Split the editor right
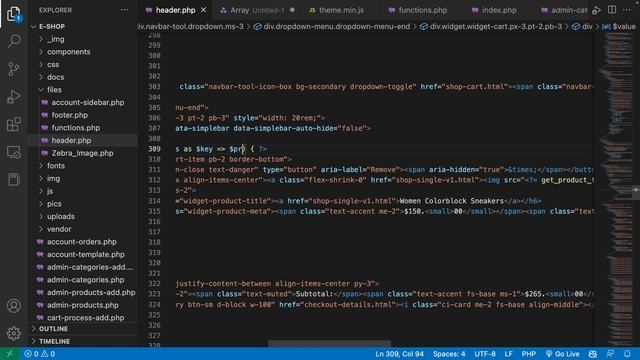Viewport: 640px width, 360px height. 611,10
